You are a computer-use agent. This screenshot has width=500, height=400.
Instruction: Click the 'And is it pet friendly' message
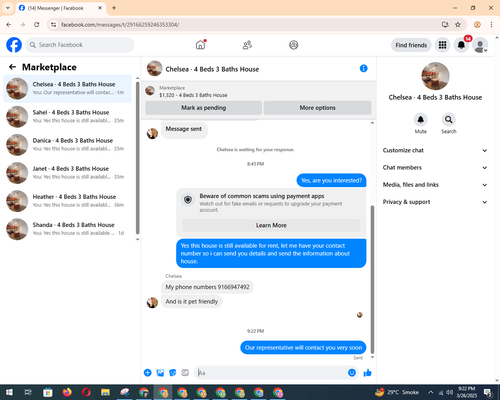pyautogui.click(x=192, y=301)
